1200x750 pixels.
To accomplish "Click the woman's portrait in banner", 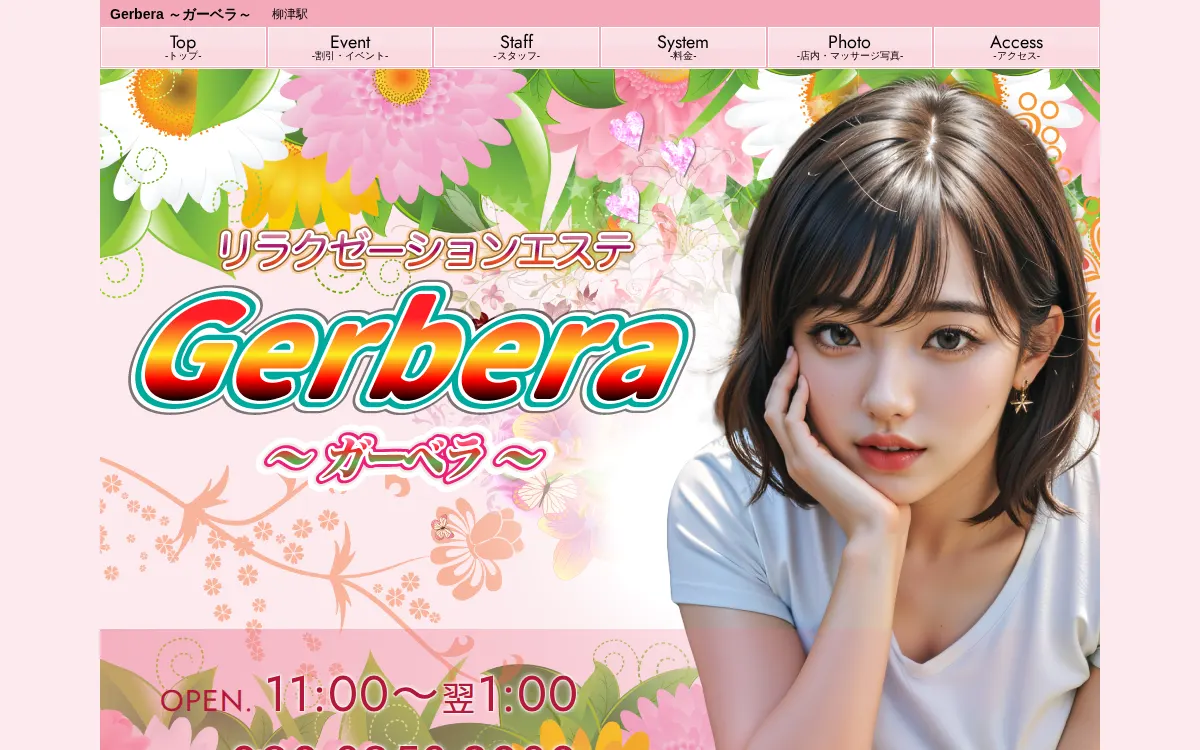I will pos(885,410).
